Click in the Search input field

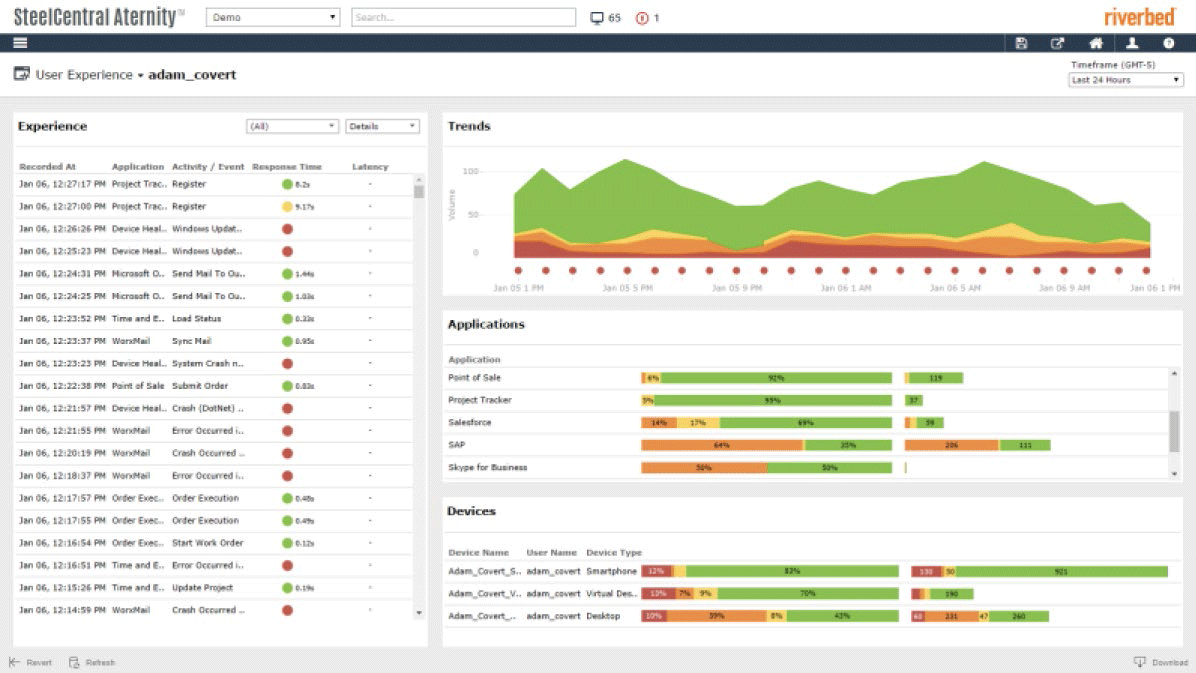pos(463,18)
